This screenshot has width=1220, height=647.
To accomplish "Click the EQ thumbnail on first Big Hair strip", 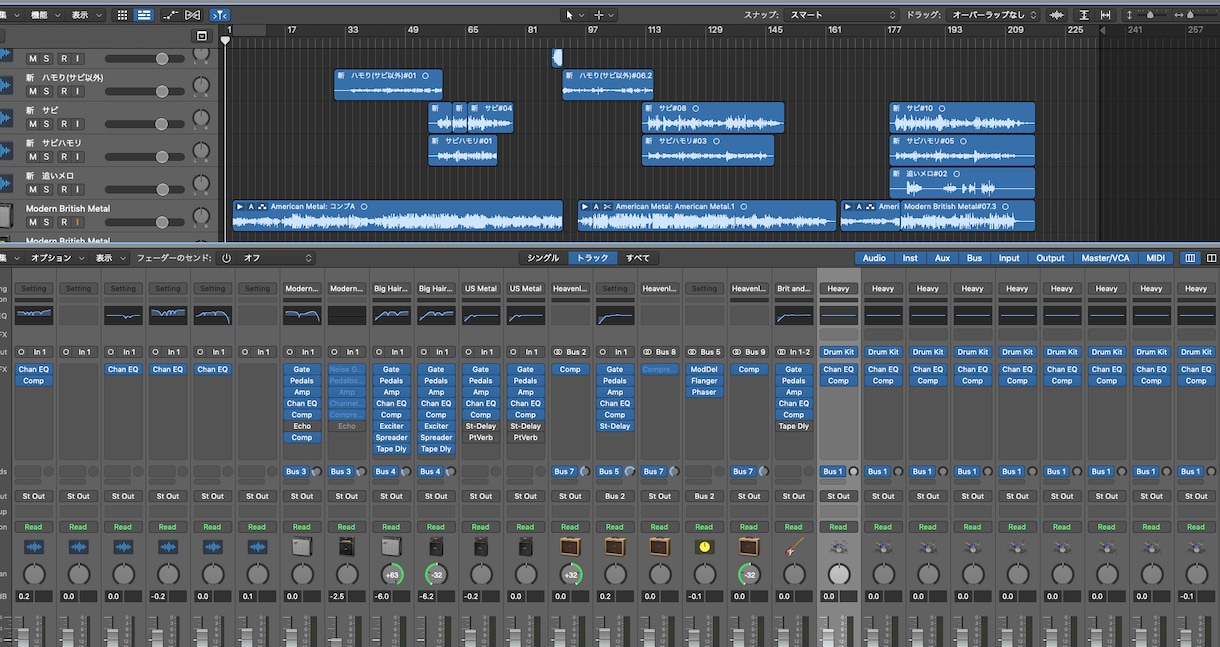I will [391, 315].
